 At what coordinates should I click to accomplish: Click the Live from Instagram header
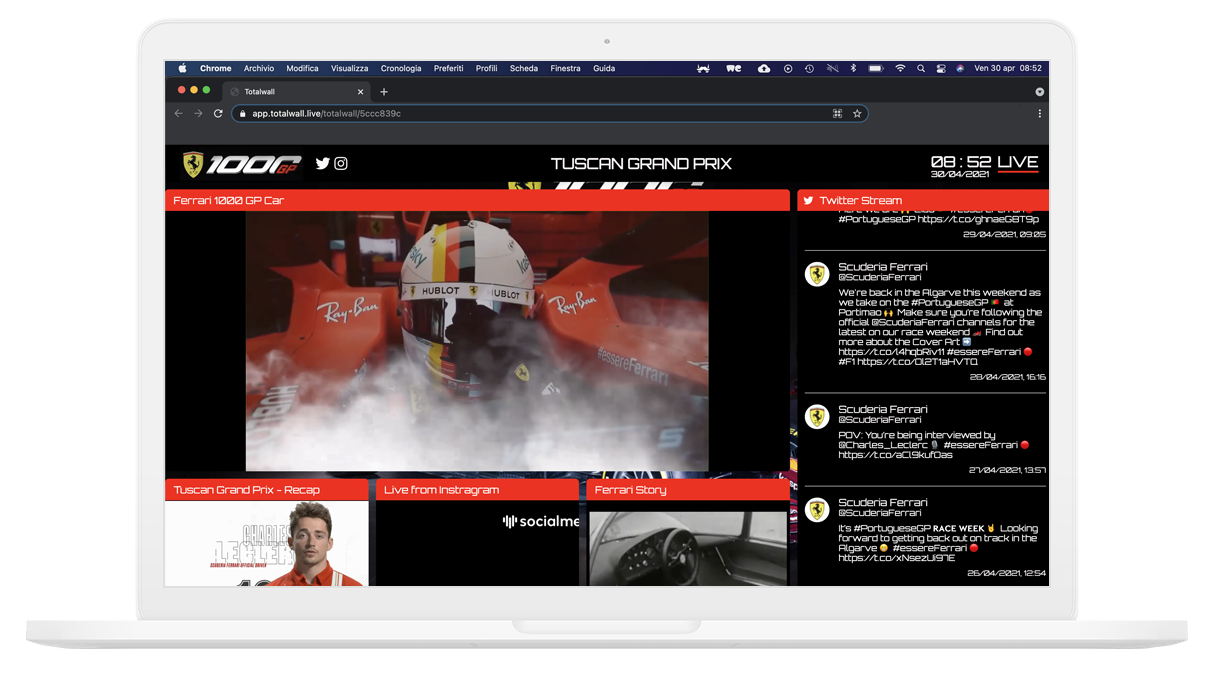point(477,490)
